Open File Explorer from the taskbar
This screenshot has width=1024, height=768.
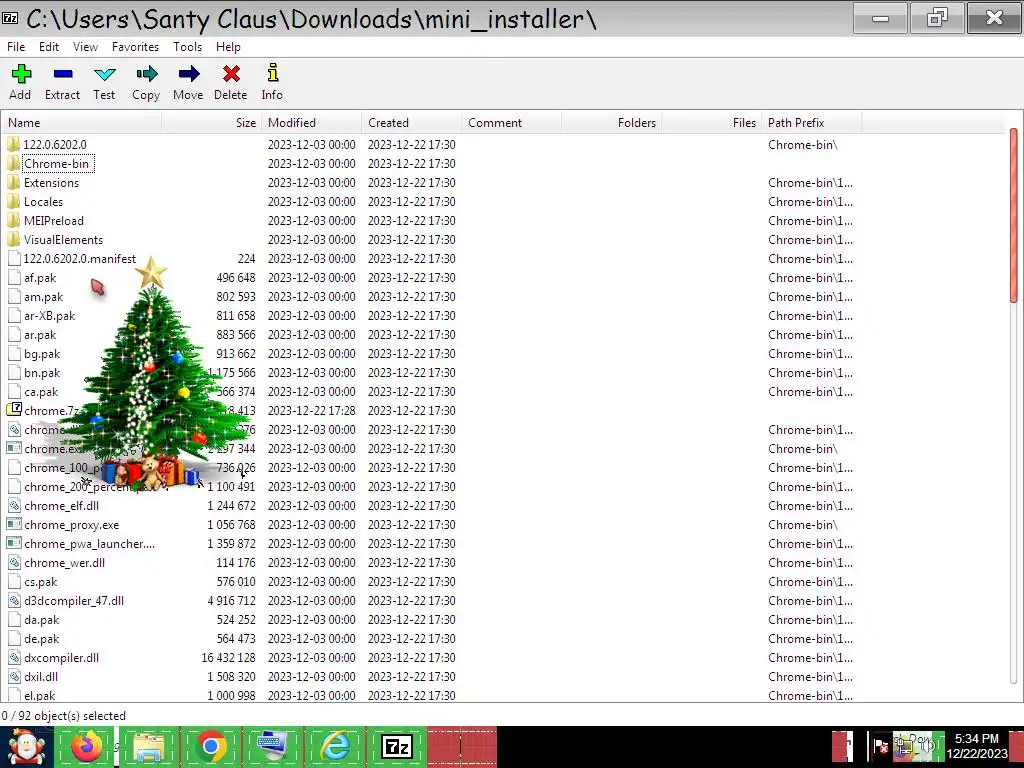tap(148, 747)
